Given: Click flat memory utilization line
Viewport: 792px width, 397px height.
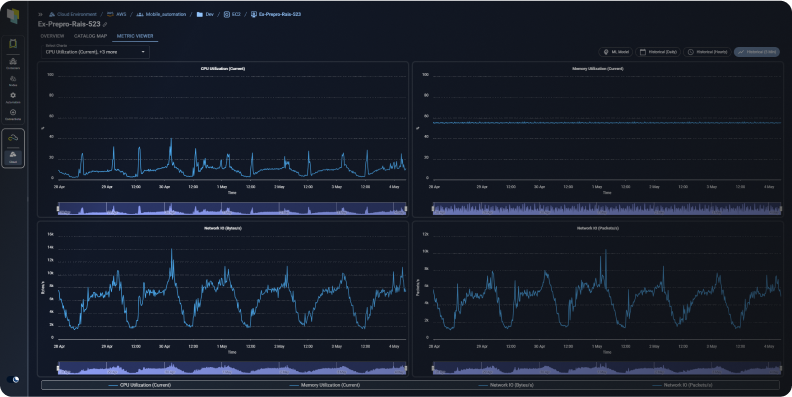Looking at the screenshot, I should click(x=607, y=123).
